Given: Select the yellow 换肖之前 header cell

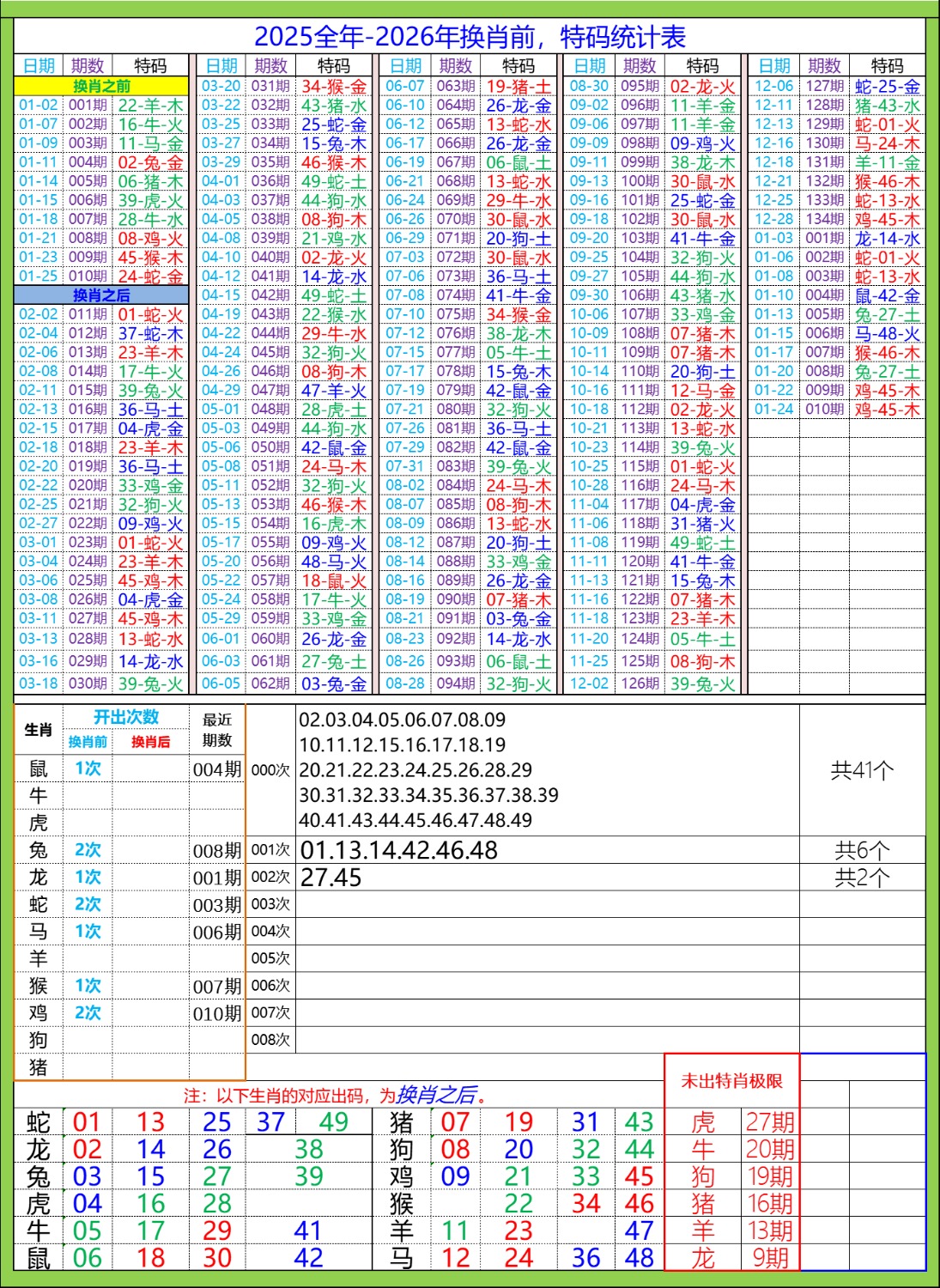Looking at the screenshot, I should (101, 86).
